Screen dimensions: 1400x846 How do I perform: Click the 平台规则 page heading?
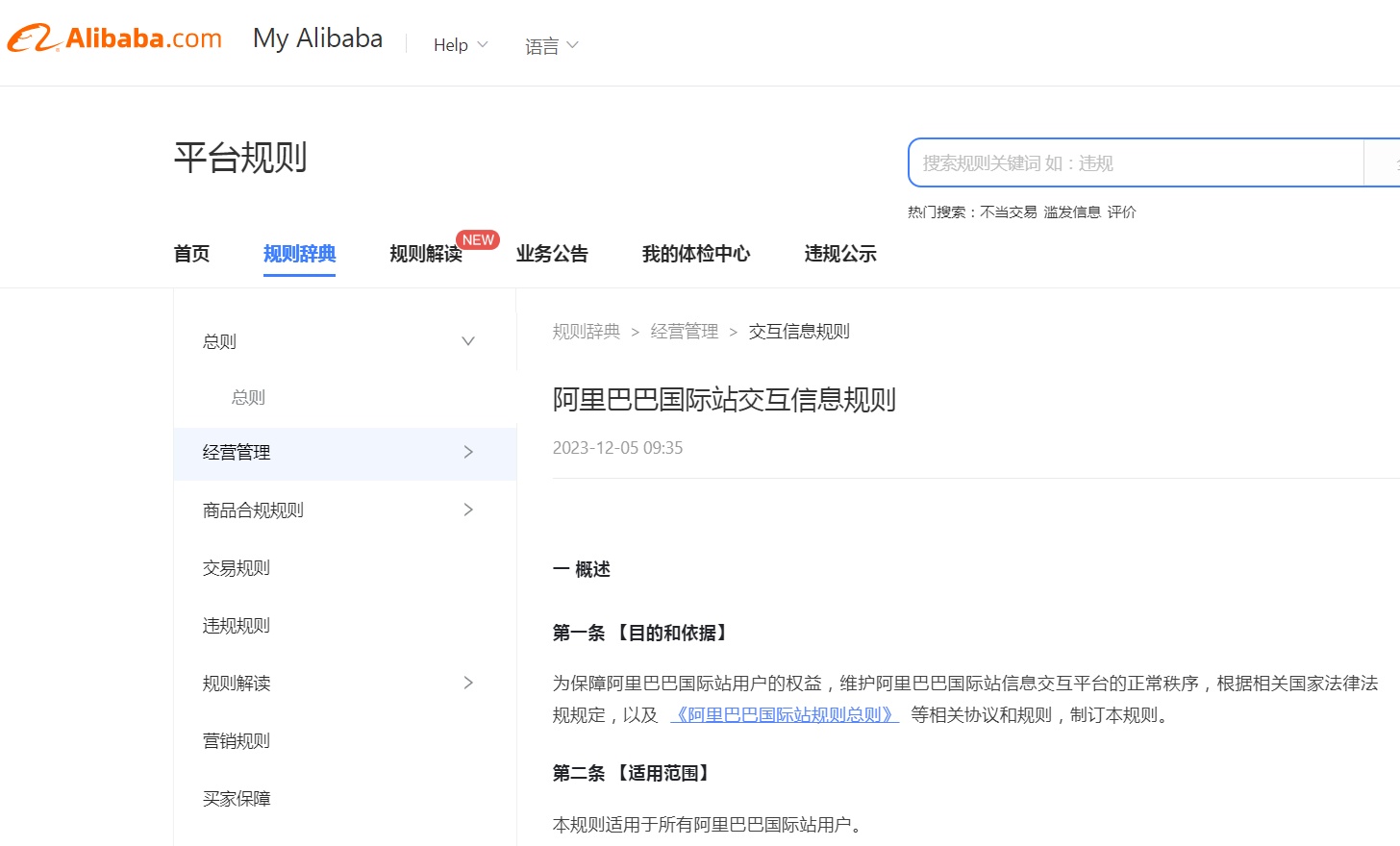click(240, 157)
